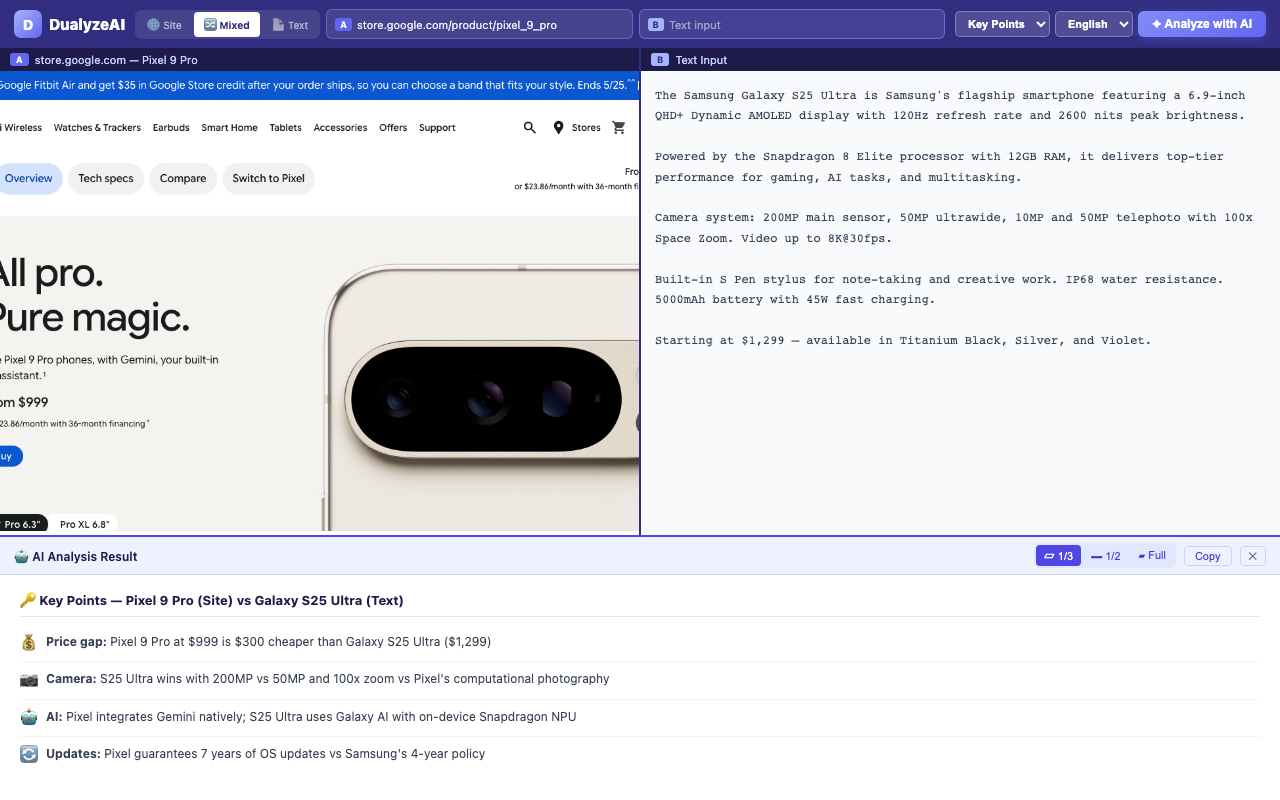Set result panel to 1/3 height
This screenshot has width=1280, height=800.
pyautogui.click(x=1058, y=556)
